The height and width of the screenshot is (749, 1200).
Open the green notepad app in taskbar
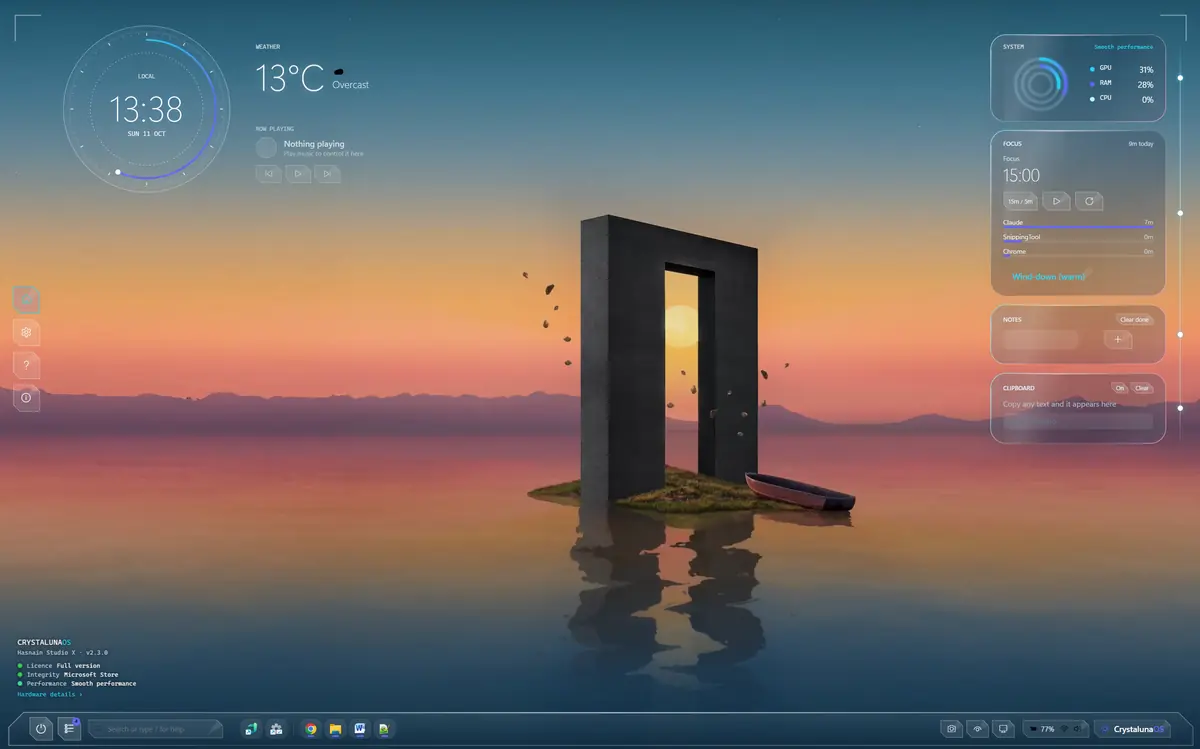383,729
